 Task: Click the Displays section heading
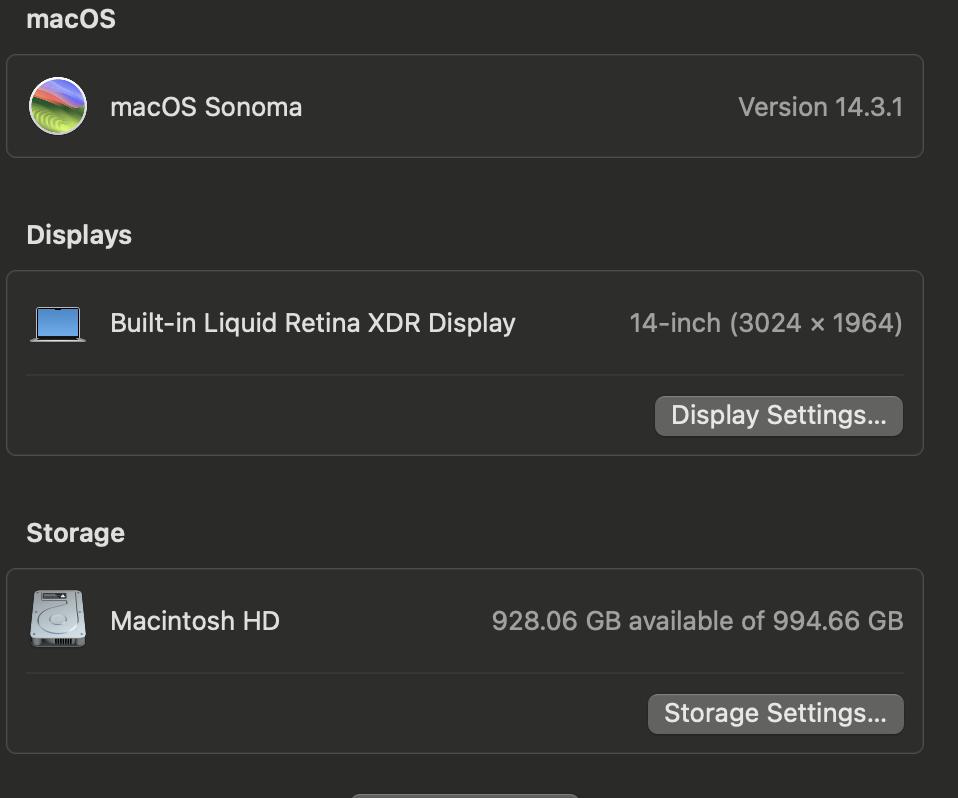point(79,235)
